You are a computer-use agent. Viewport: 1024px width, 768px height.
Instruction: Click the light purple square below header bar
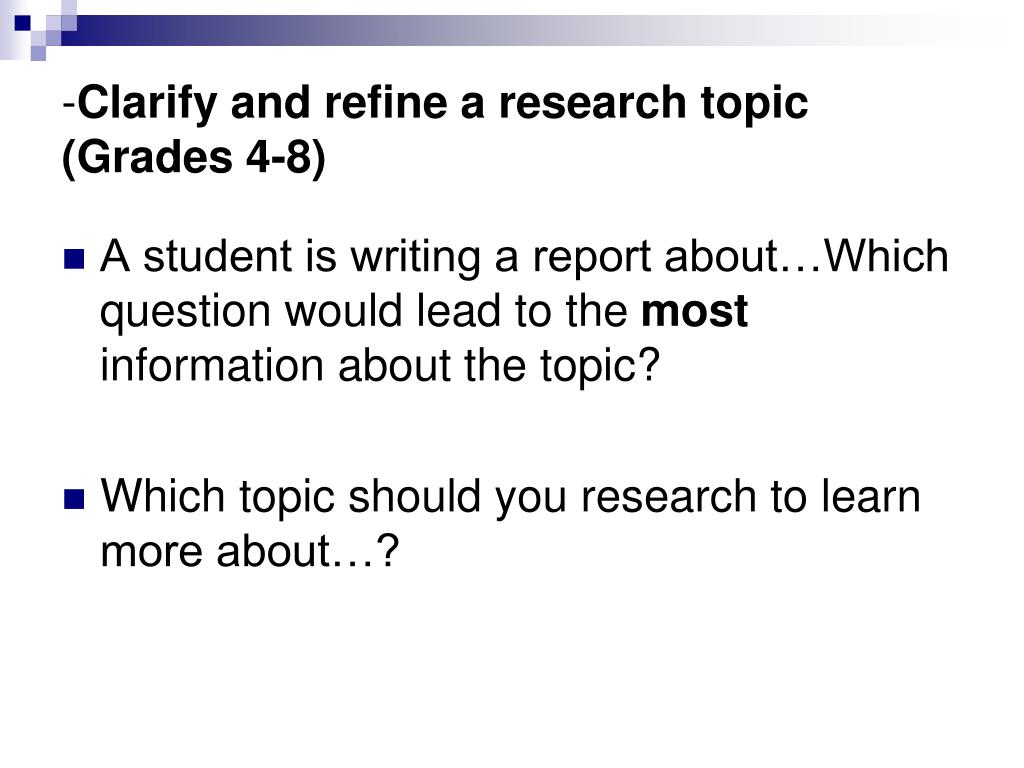(x=38, y=53)
